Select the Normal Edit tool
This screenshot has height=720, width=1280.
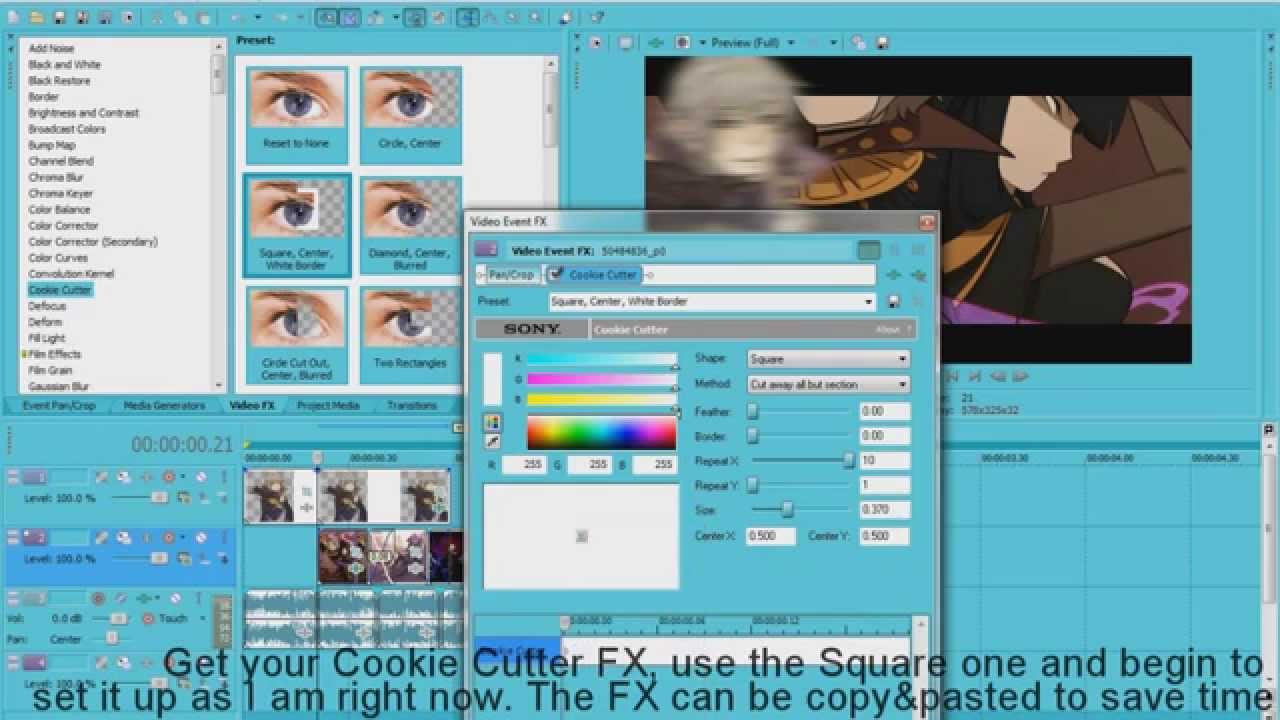(467, 17)
